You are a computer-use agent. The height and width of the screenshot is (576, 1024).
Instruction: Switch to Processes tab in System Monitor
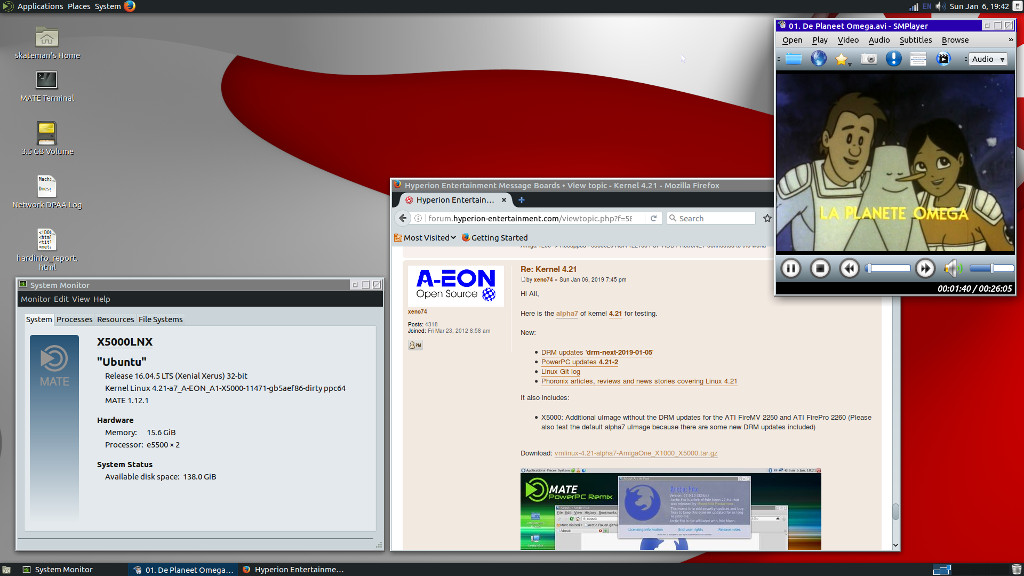click(x=74, y=319)
